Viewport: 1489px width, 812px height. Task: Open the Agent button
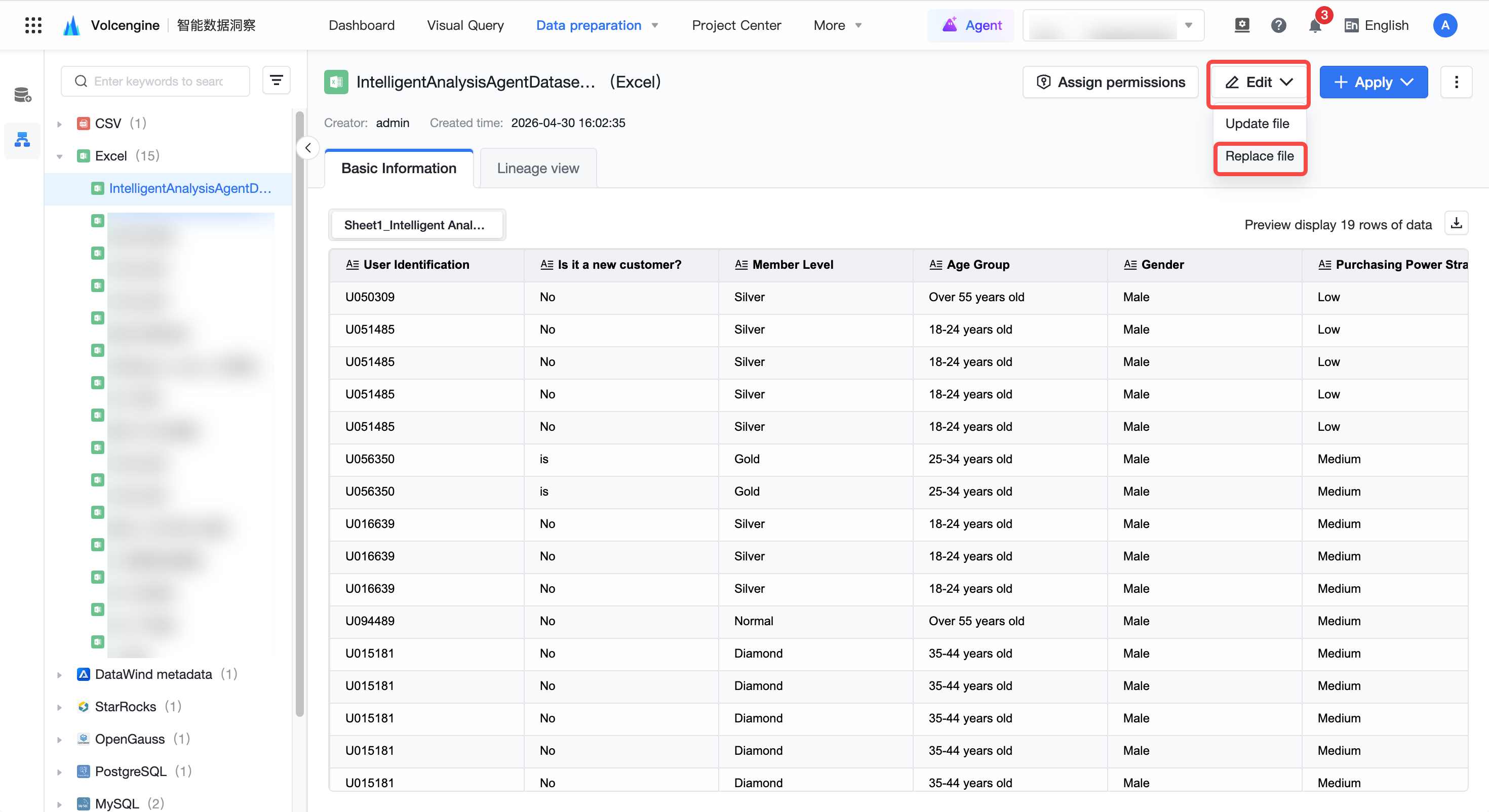tap(971, 25)
